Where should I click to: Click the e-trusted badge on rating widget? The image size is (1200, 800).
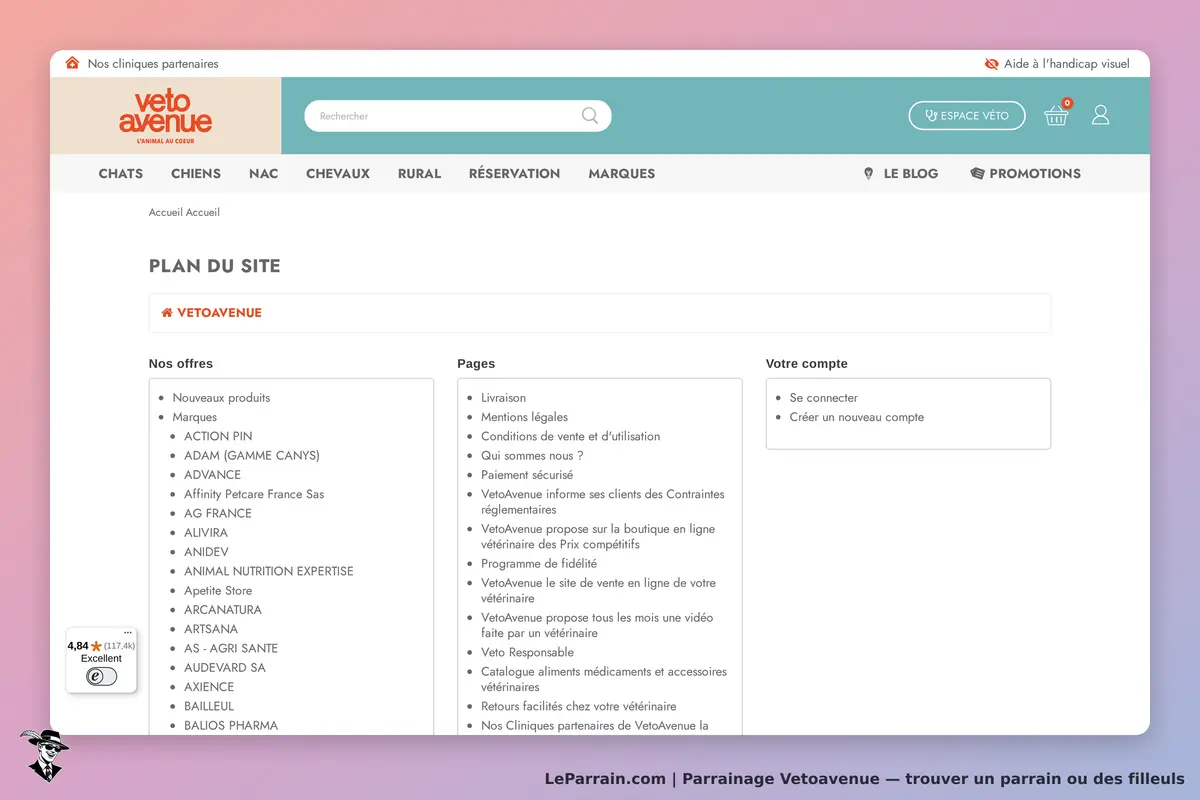point(101,676)
